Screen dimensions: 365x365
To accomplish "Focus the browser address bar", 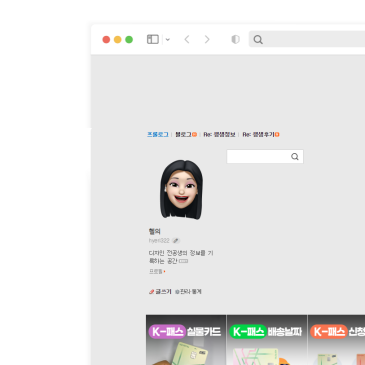I will [307, 39].
